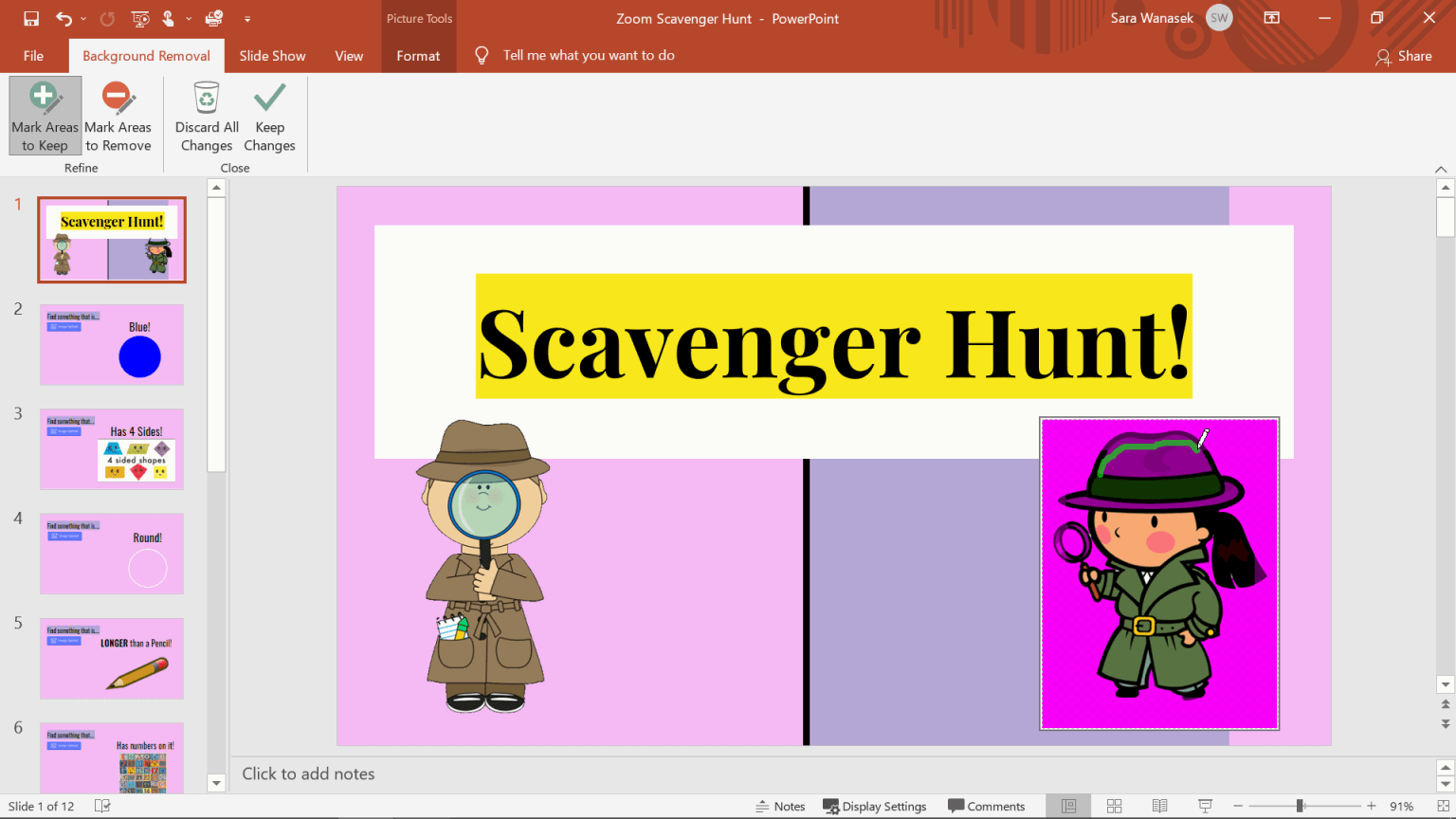Open Quick Print from Quick Access toolbar
The height and width of the screenshot is (819, 1456).
[x=213, y=18]
